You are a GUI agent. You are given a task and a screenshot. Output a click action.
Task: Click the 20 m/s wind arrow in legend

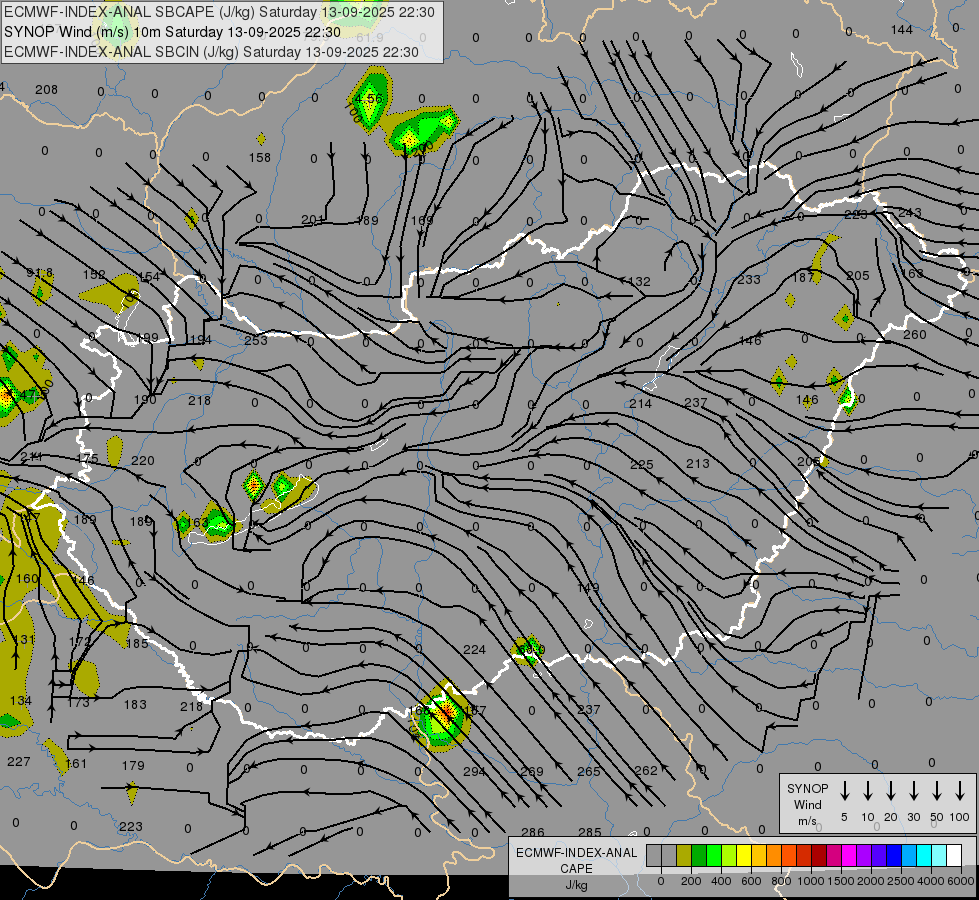890,791
